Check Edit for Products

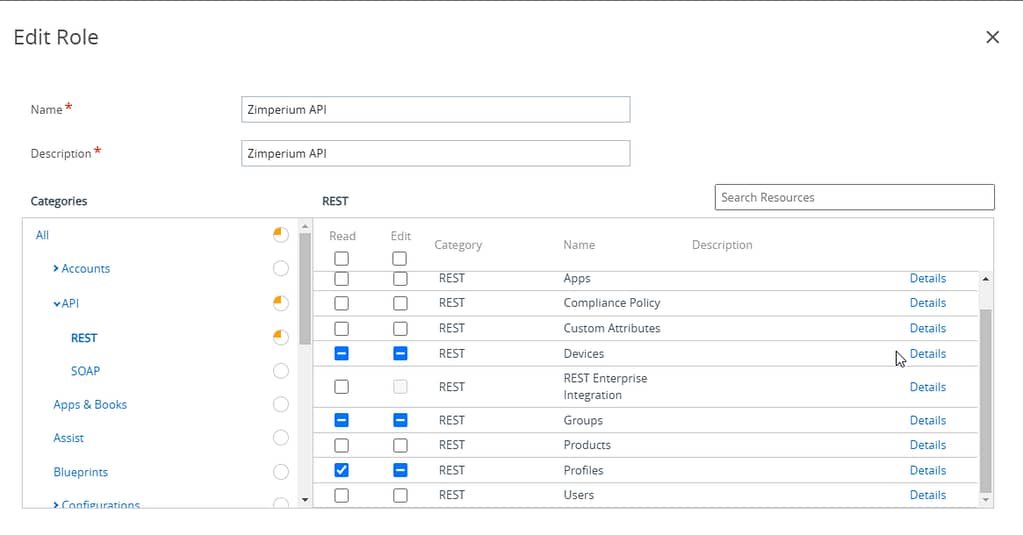pos(400,446)
